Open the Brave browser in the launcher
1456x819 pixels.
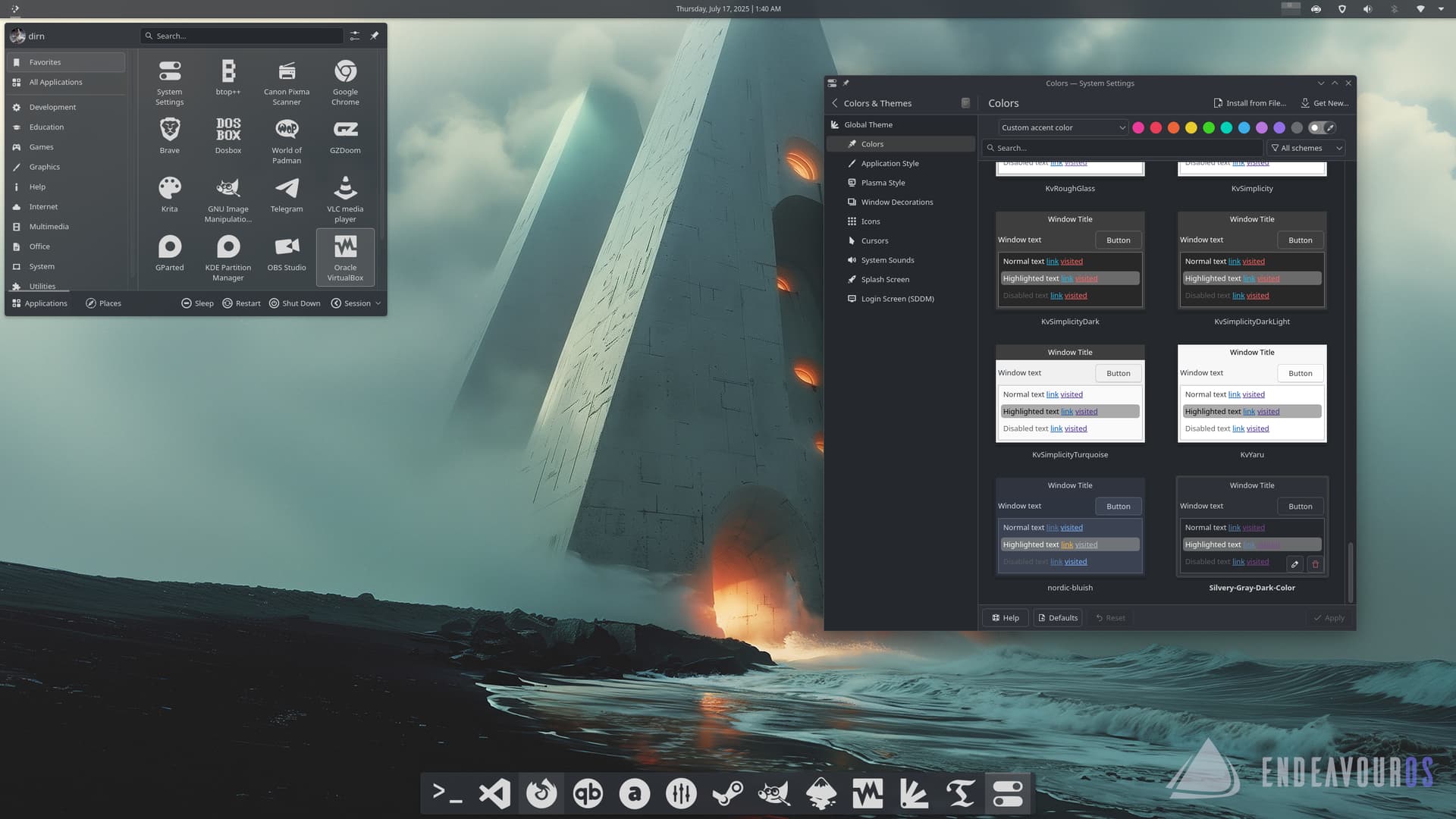click(x=170, y=136)
